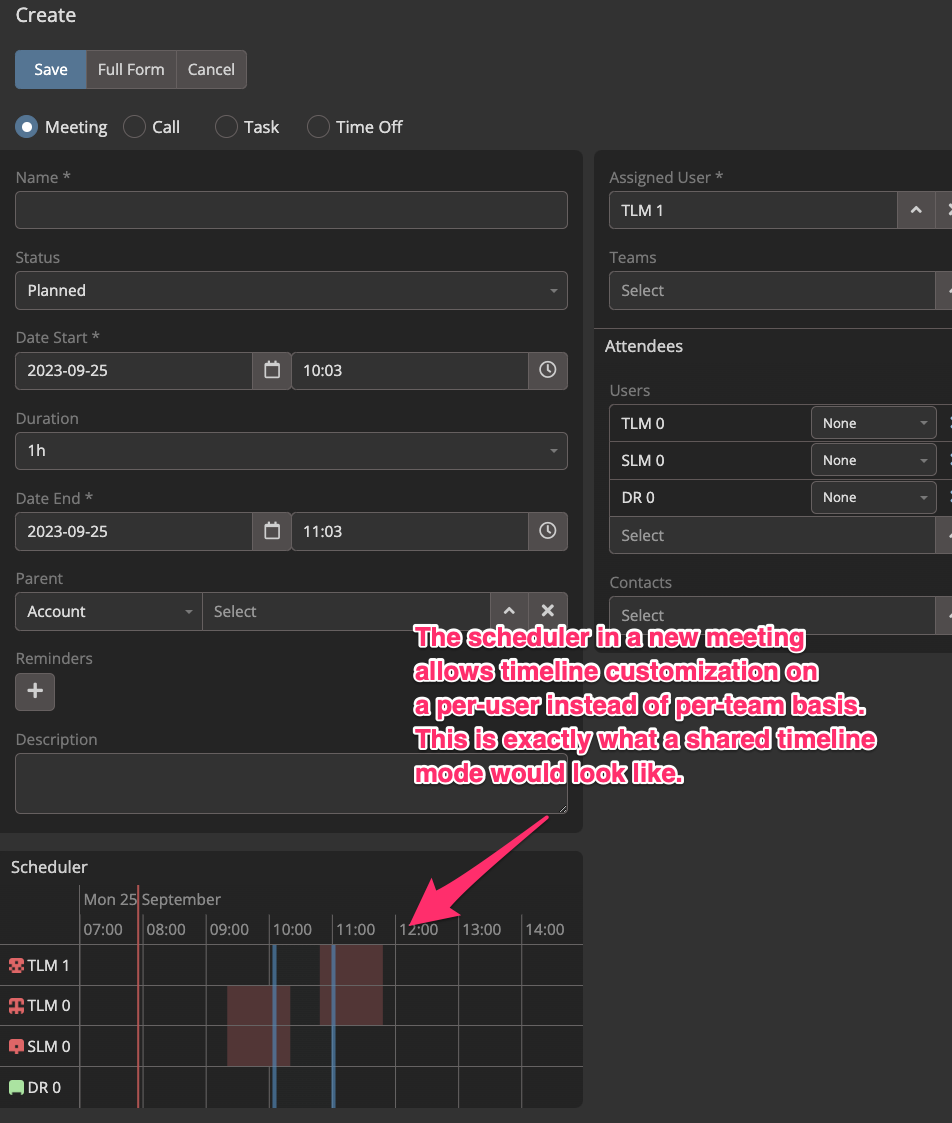Select the Call radio button

click(x=134, y=127)
